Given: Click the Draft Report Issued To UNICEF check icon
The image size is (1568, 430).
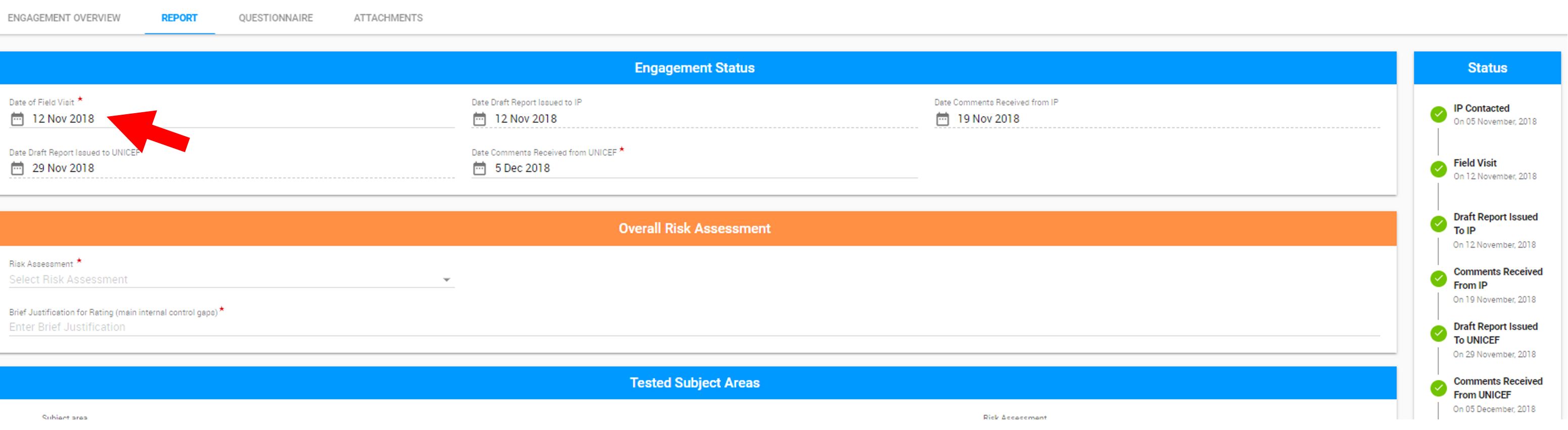Looking at the screenshot, I should 1438,333.
